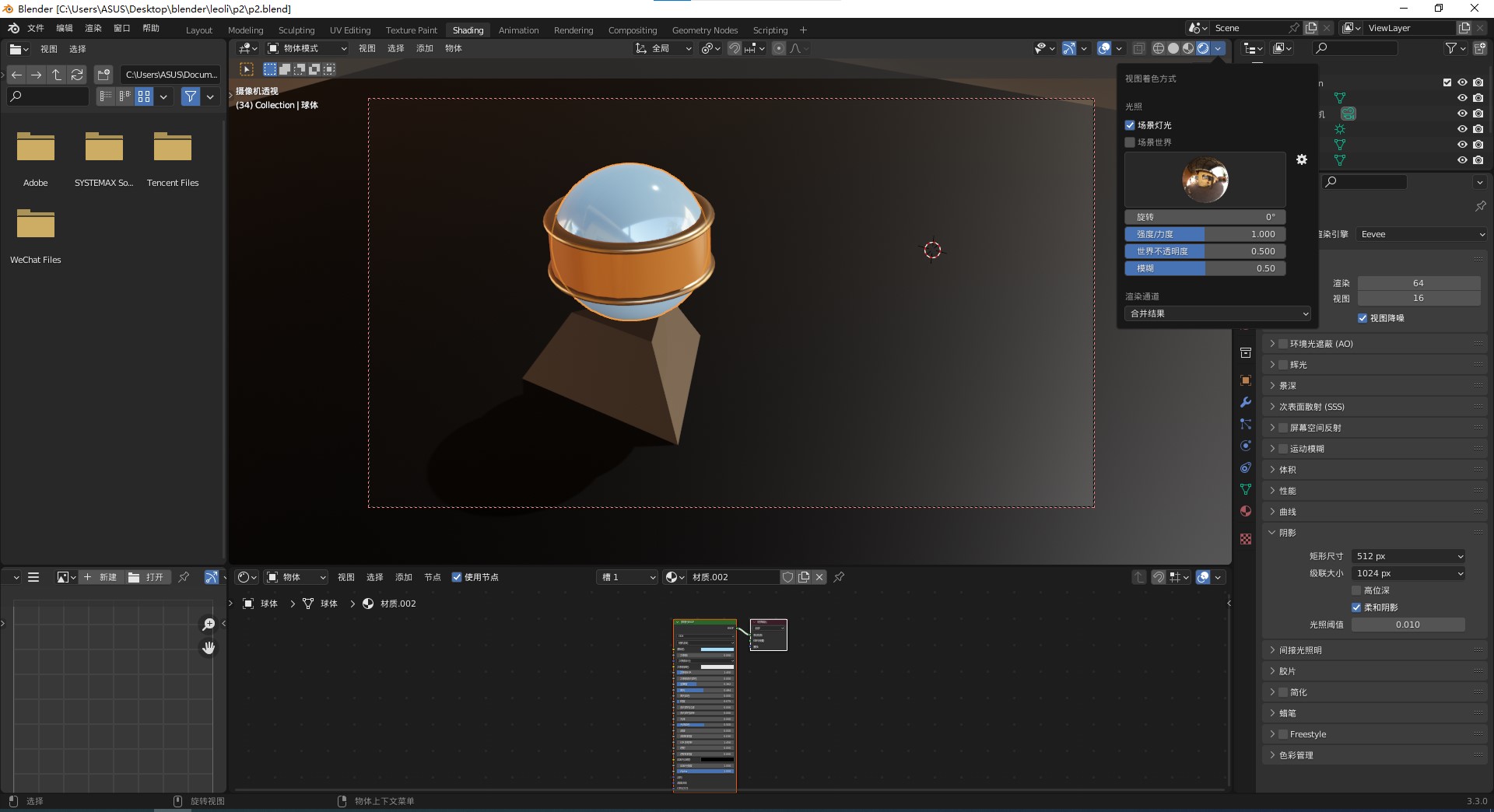Open the 渲染通道 合并结果 dropdown
1494x812 pixels.
click(1218, 313)
